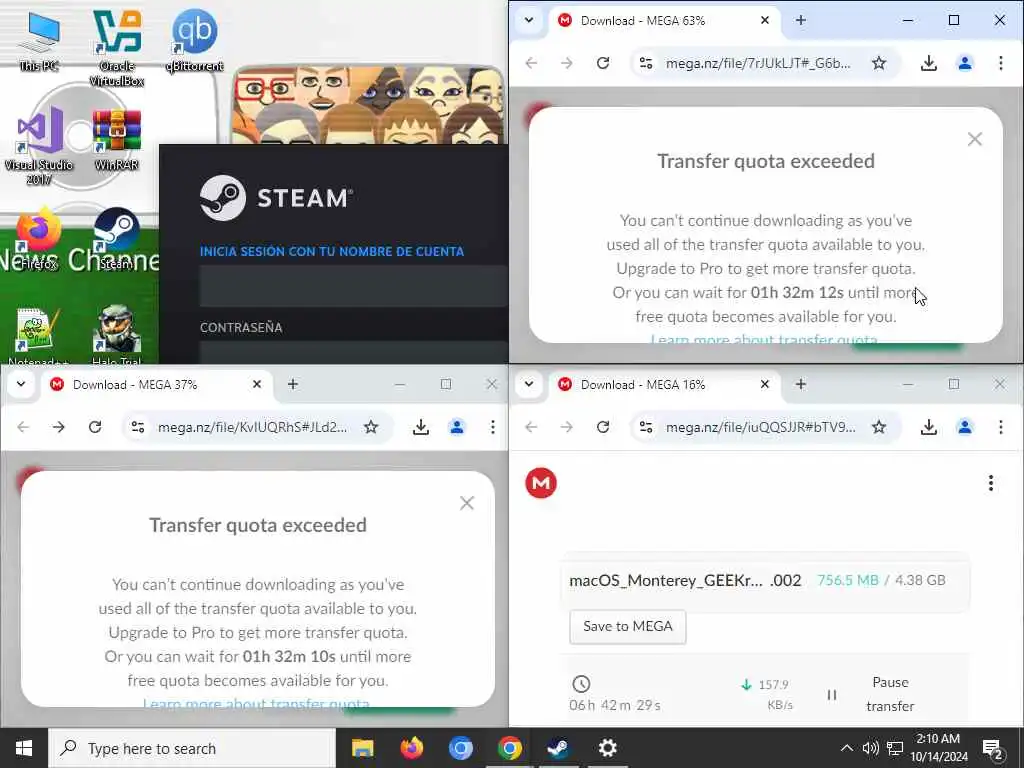The width and height of the screenshot is (1024, 768).
Task: Open new tab in MEGA 63% window
Action: click(801, 20)
